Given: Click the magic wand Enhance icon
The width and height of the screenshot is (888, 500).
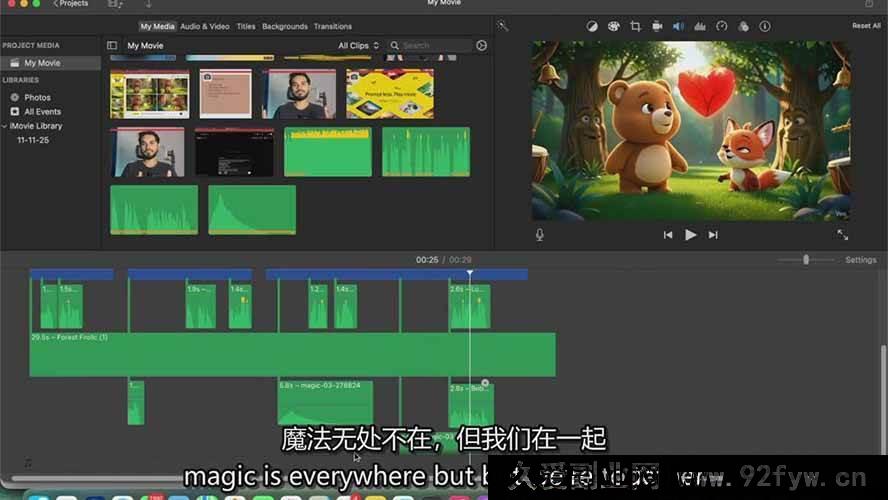Looking at the screenshot, I should (x=503, y=26).
